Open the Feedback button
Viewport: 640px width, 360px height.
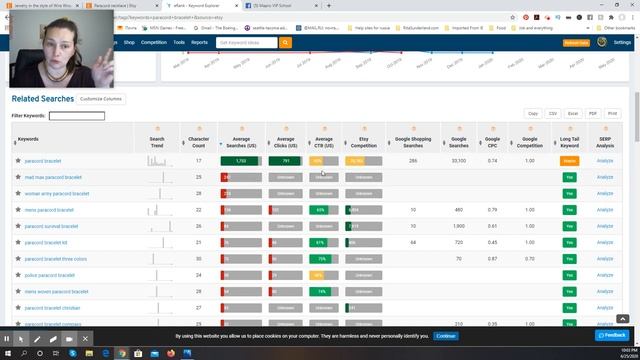pyautogui.click(x=612, y=335)
